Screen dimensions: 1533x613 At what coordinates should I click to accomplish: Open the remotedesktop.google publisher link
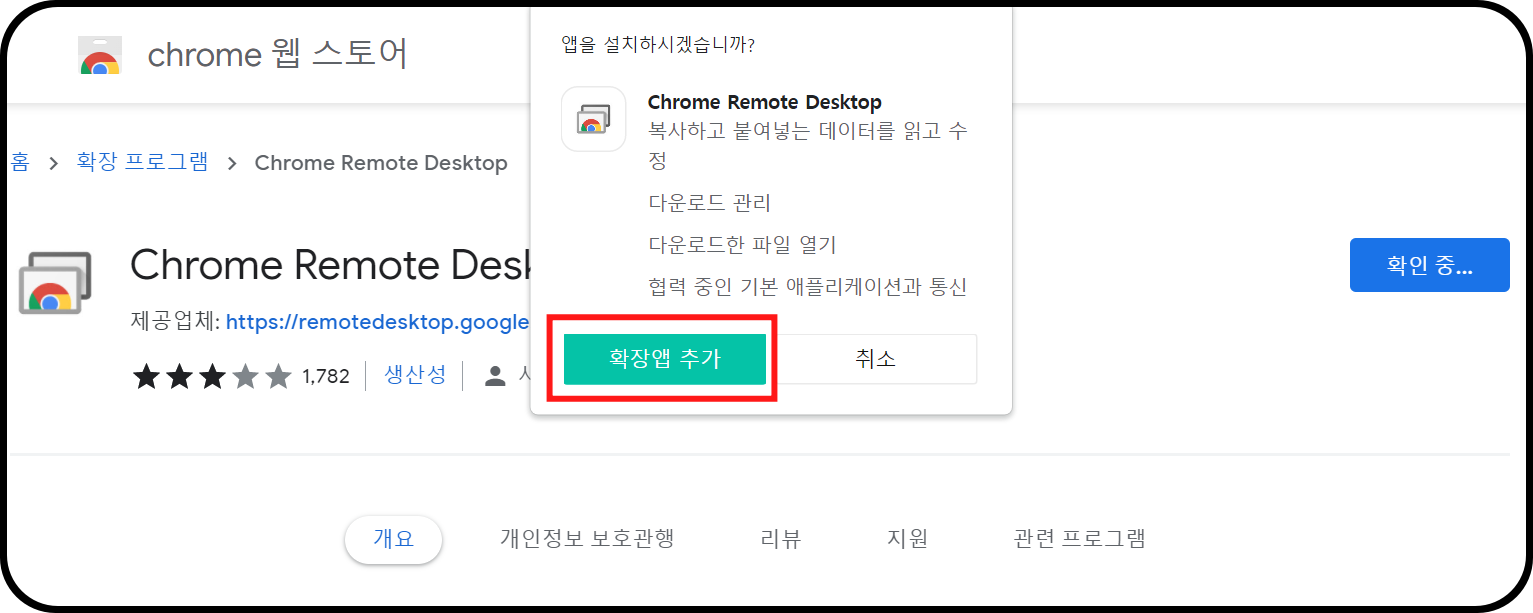point(378,321)
